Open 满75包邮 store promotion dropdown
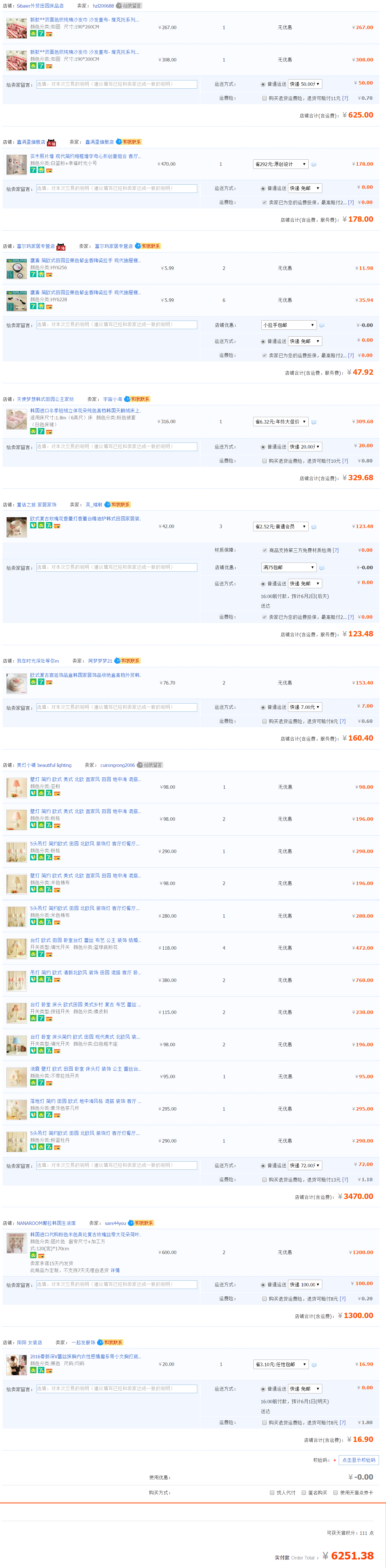This screenshot has height=1568, width=386. (x=288, y=567)
